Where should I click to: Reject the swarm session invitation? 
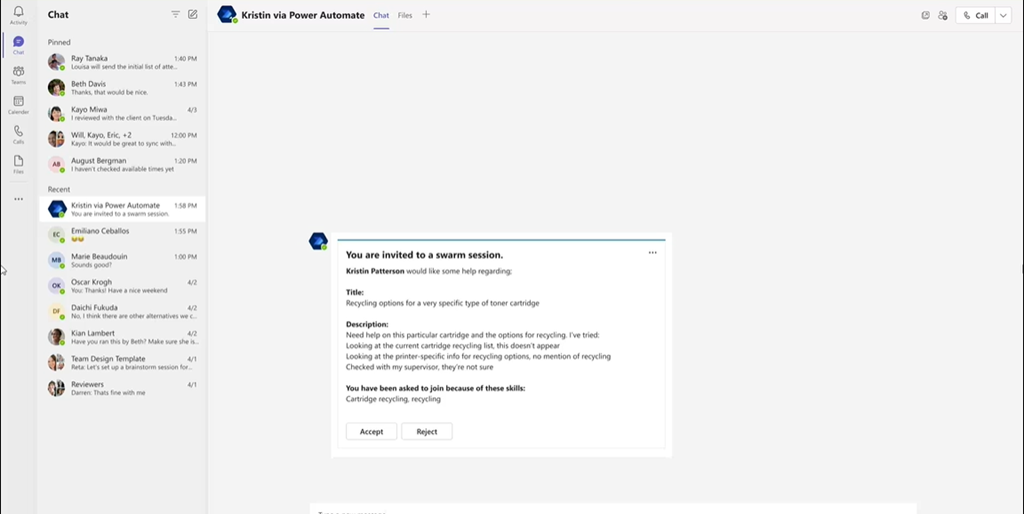[x=427, y=431]
